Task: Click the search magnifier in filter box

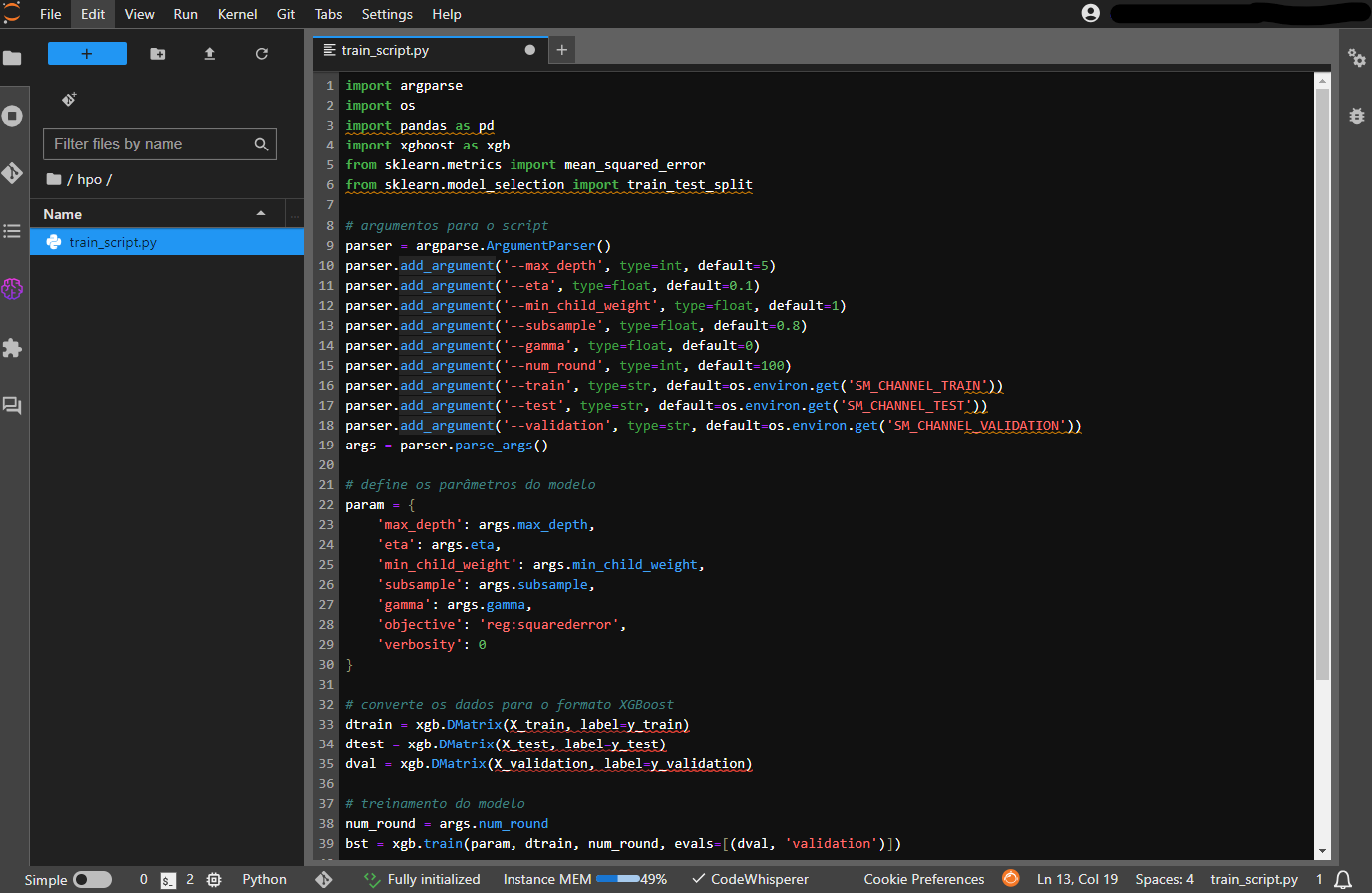Action: (x=261, y=144)
